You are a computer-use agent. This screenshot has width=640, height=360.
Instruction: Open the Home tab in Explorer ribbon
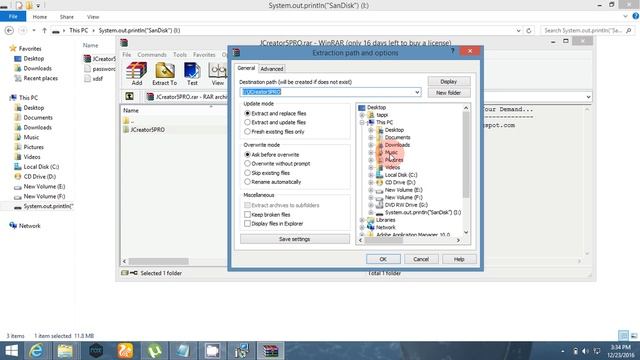40,17
